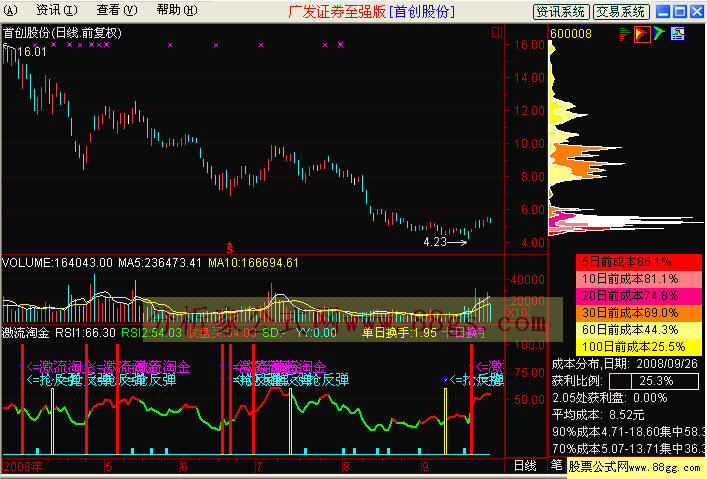Viewport: 707px width, 479px height.
Task: Click the 激流淘金 indicator name
Action: tap(26, 333)
